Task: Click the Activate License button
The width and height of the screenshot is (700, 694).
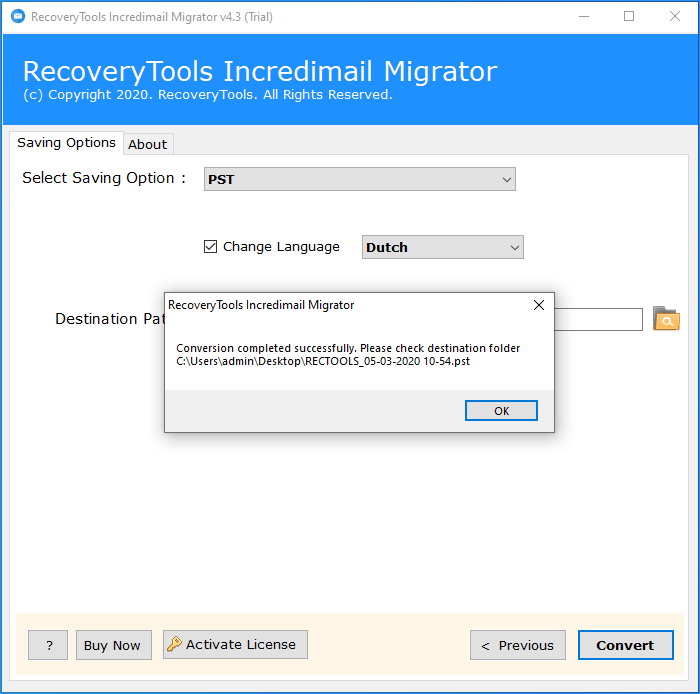Action: coord(235,644)
